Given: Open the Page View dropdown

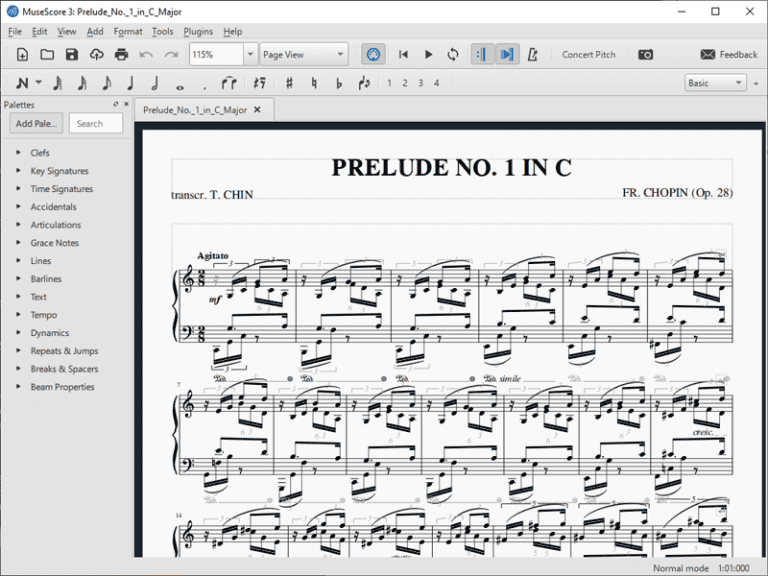Looking at the screenshot, I should (304, 54).
